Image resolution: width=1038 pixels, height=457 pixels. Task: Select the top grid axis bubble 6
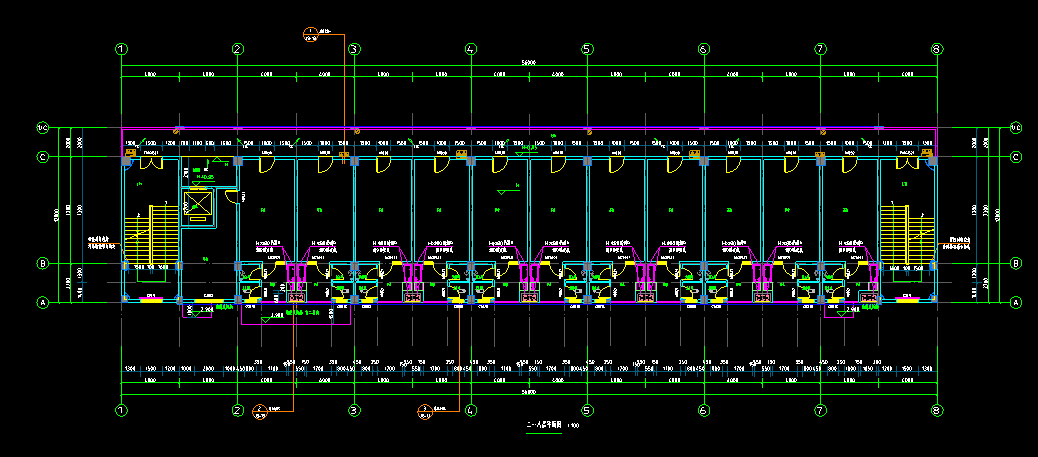704,49
